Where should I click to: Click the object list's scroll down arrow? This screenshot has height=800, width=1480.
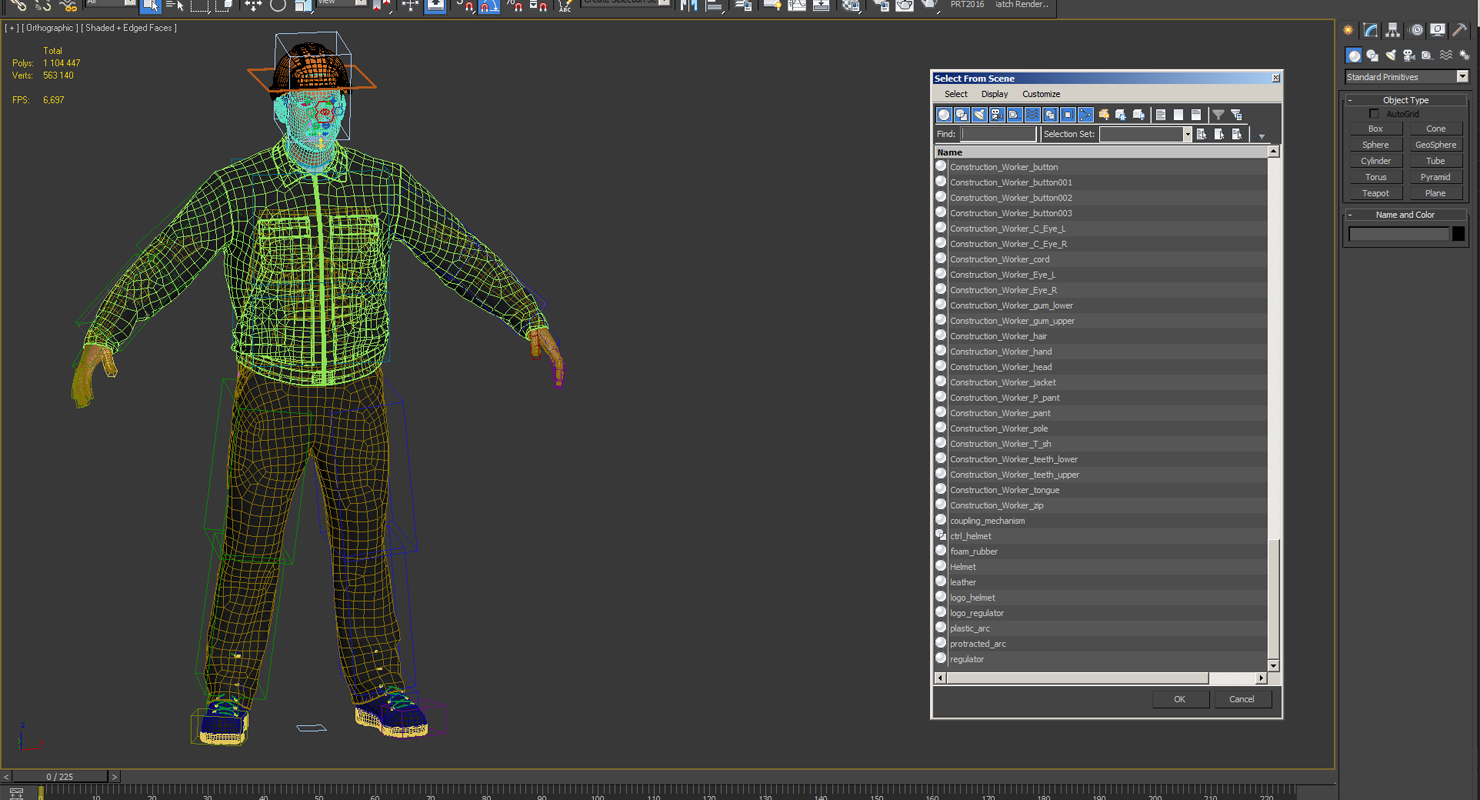click(x=1273, y=665)
